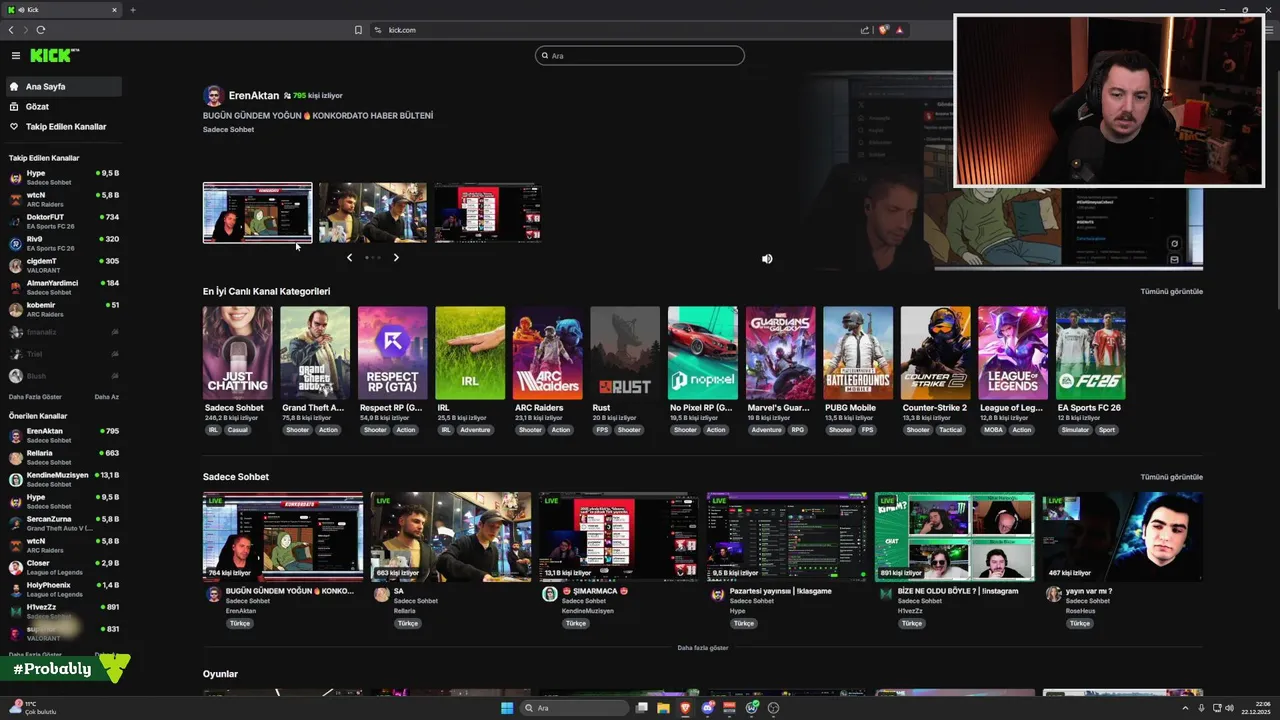Tümünü görüntüle for top live categories
Viewport: 1280px width, 720px height.
[x=1171, y=292]
